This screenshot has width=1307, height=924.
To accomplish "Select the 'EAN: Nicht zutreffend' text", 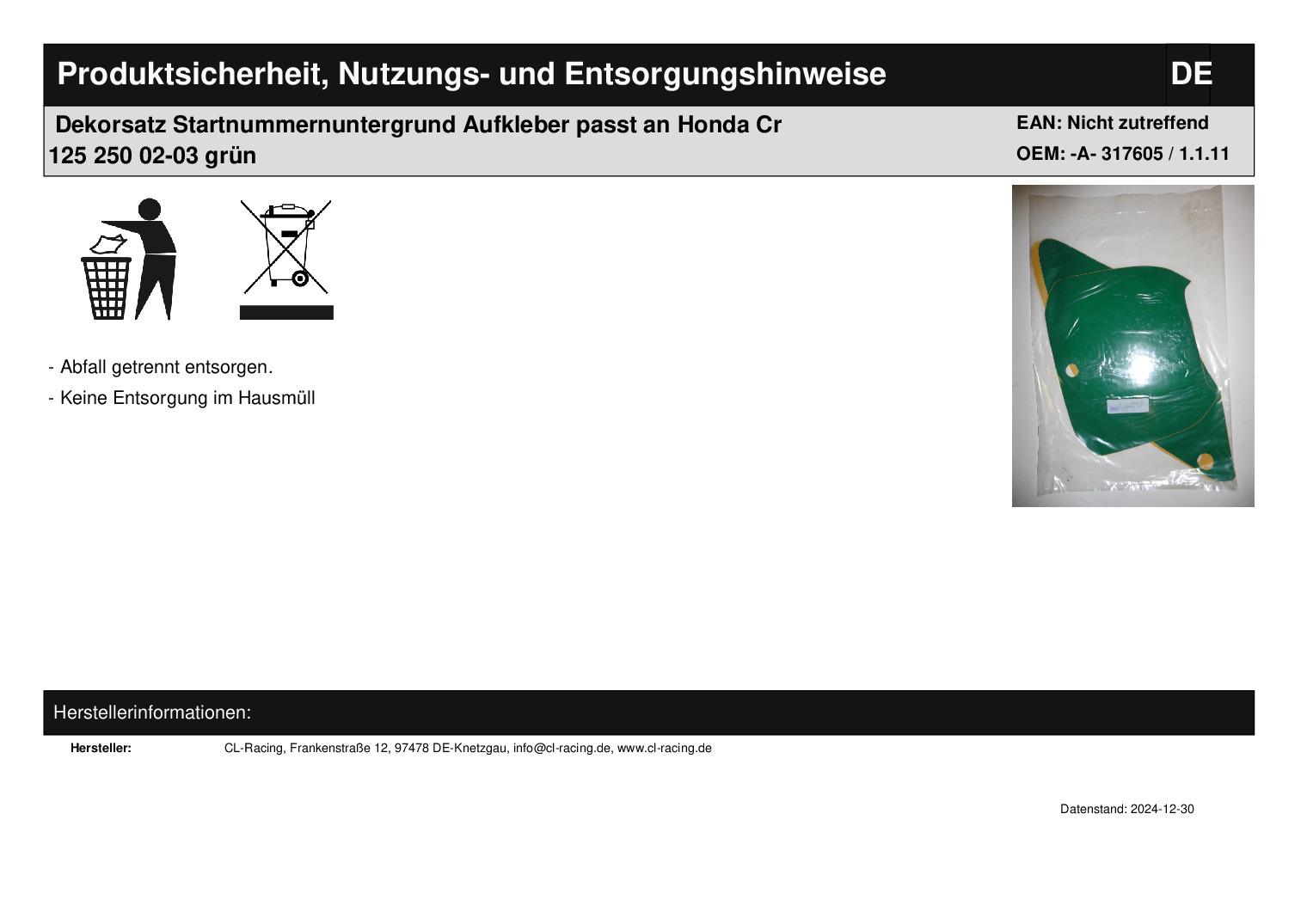I will [x=1112, y=123].
